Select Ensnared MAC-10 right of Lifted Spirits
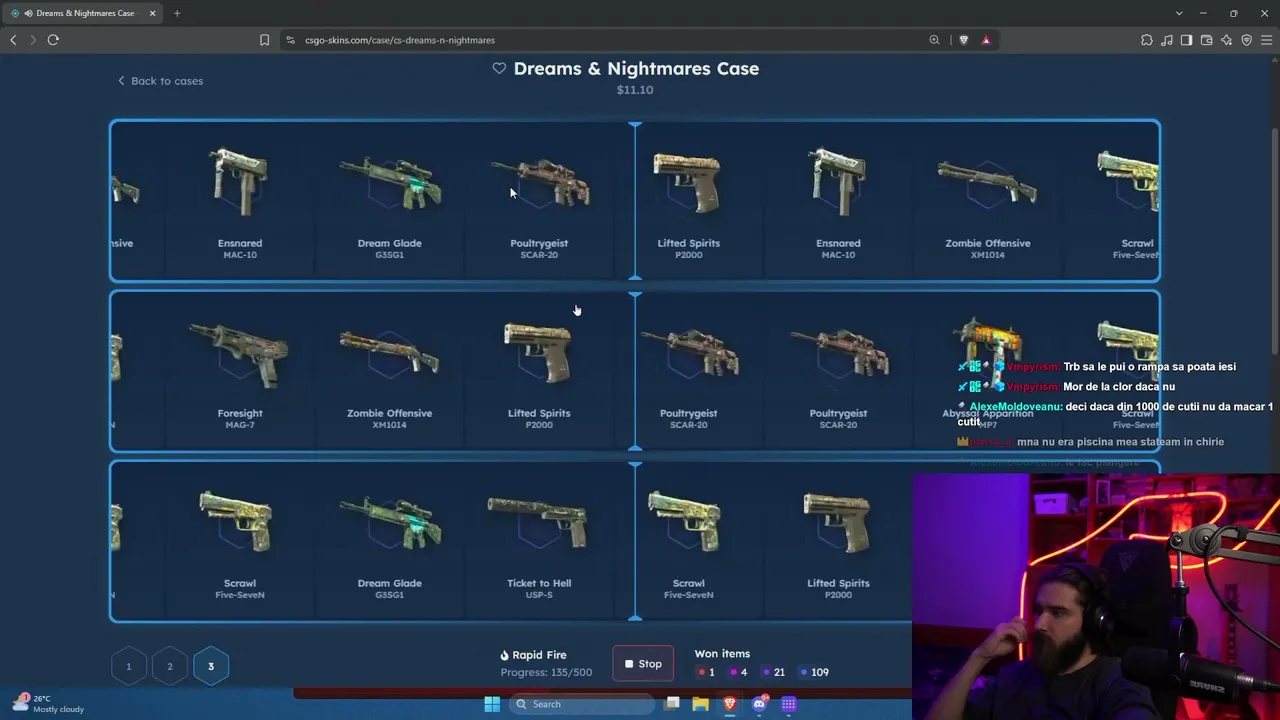This screenshot has width=1280, height=720. click(838, 201)
